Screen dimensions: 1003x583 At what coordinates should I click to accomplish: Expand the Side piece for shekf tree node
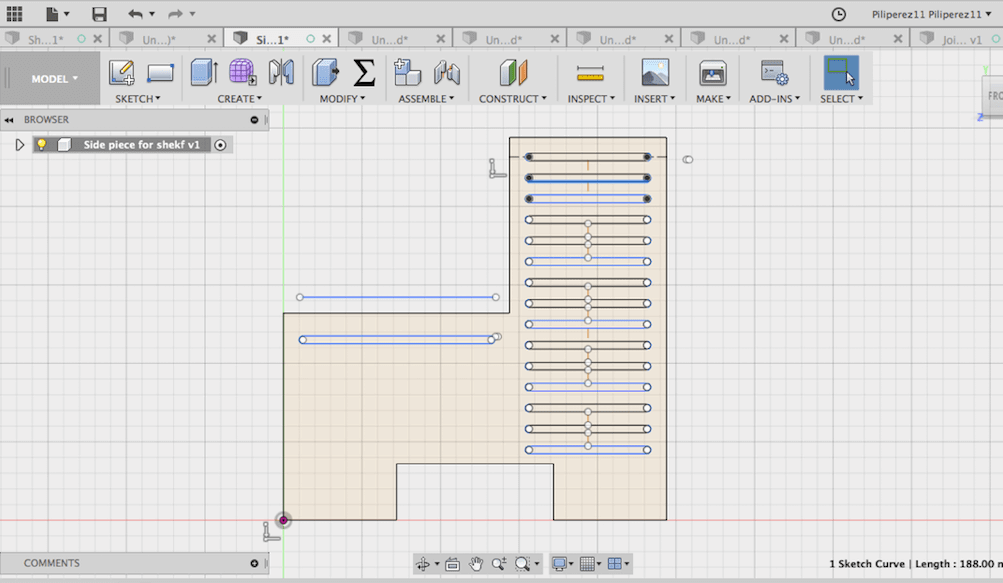[19, 145]
